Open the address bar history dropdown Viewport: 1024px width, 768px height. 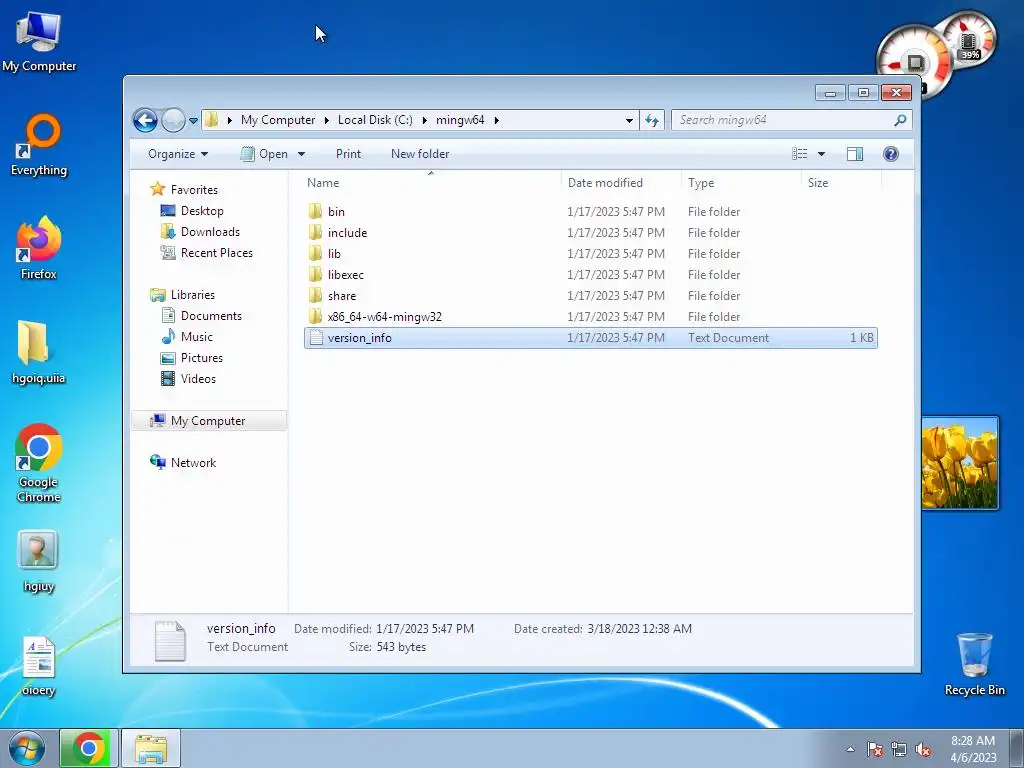tap(629, 120)
